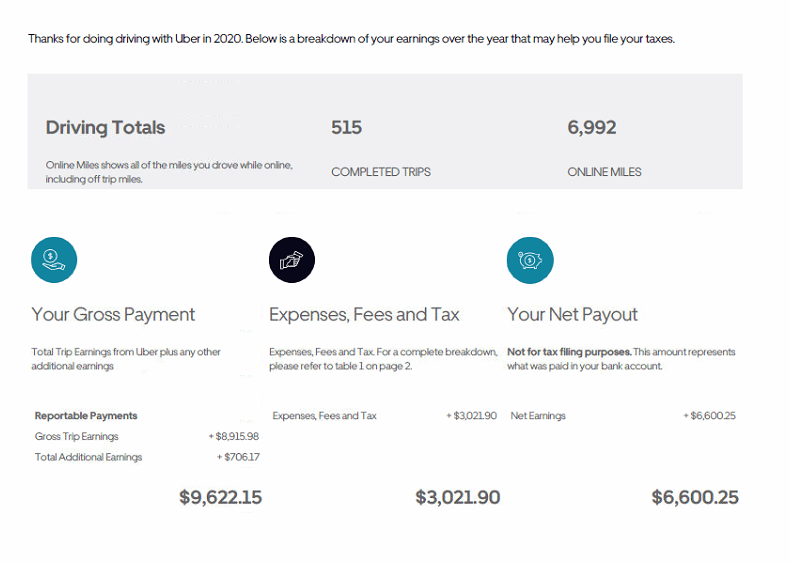Click the Expenses, Fees and Tax cash icon

(x=292, y=260)
